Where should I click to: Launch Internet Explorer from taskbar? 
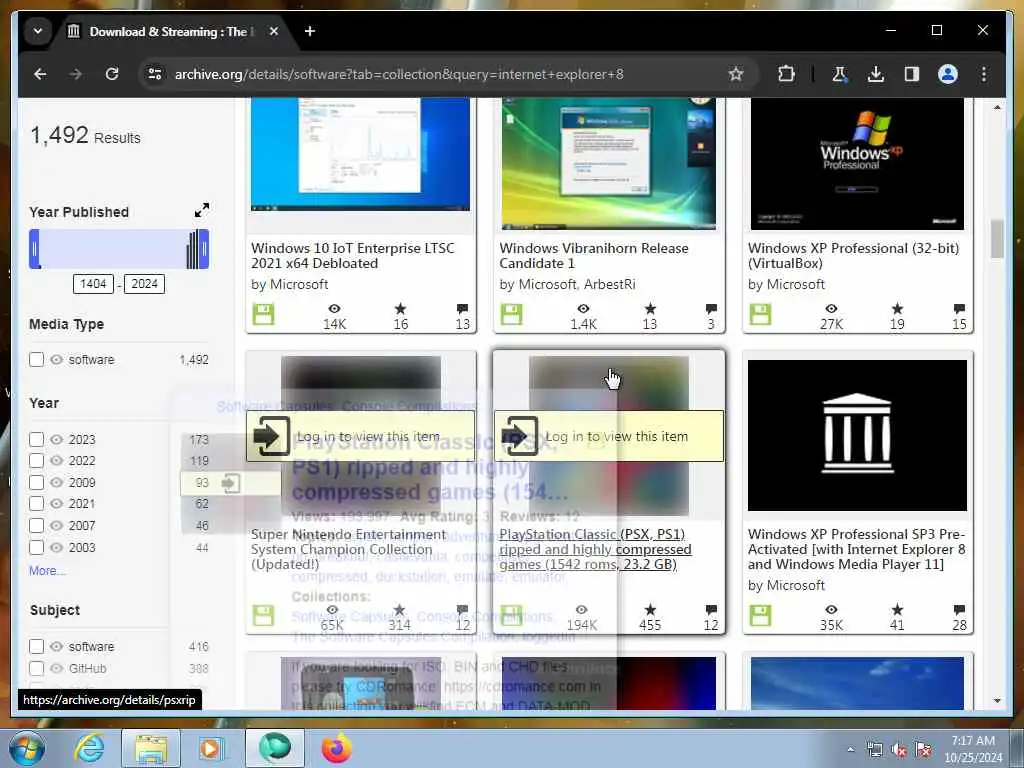pos(88,748)
